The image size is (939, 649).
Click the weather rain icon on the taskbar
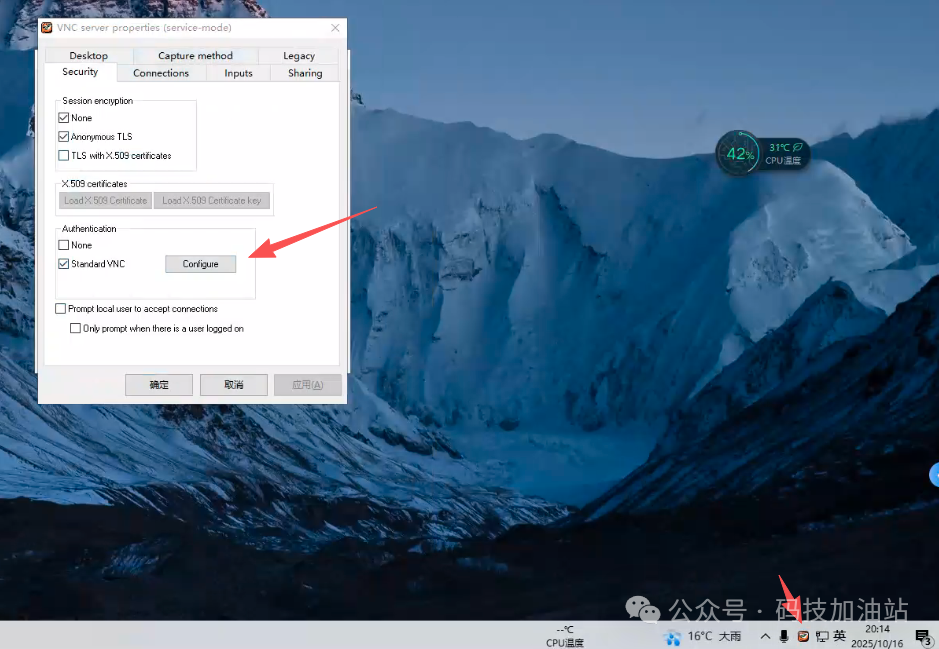[673, 637]
